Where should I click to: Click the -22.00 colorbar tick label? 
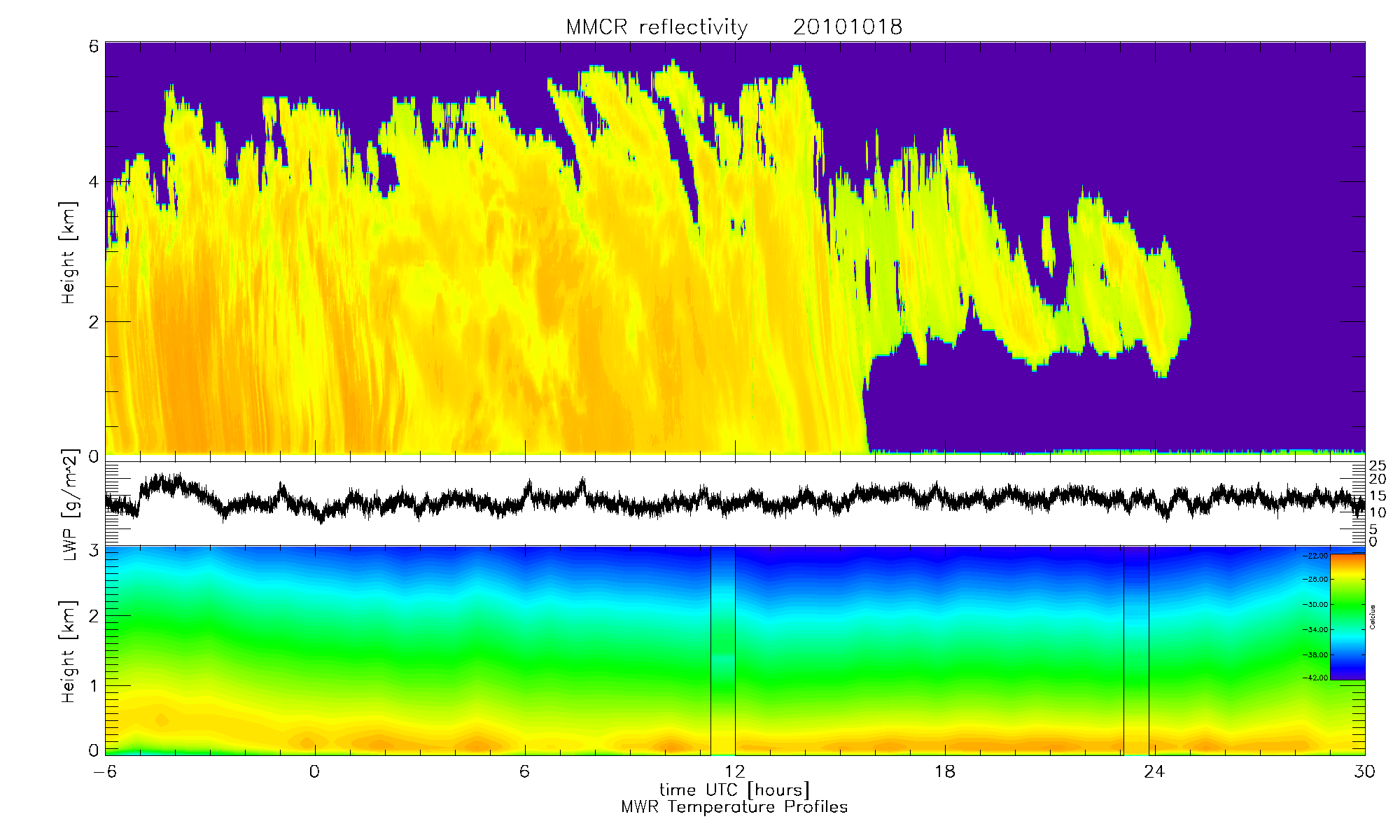(x=1316, y=555)
